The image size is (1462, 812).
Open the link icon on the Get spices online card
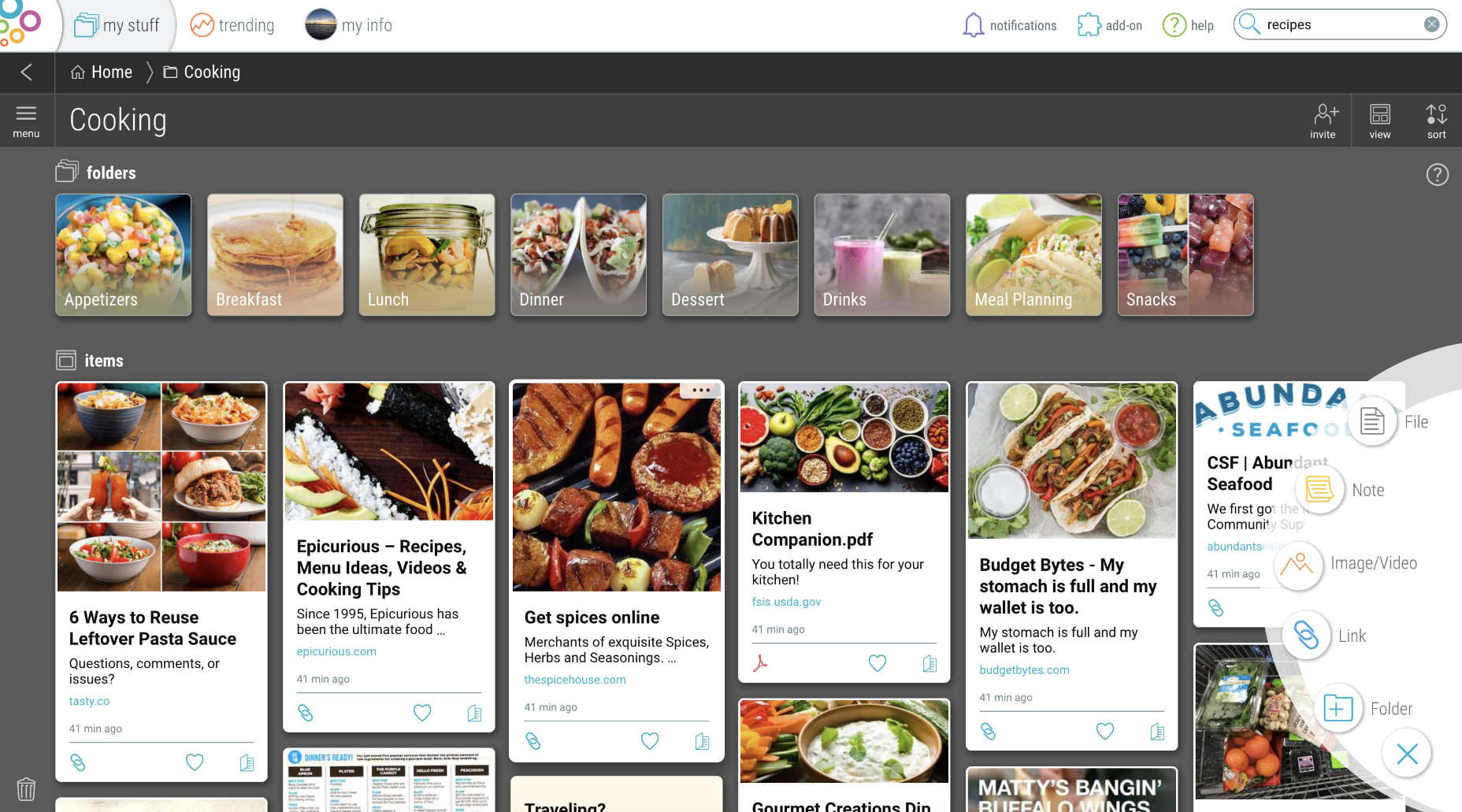pyautogui.click(x=532, y=741)
